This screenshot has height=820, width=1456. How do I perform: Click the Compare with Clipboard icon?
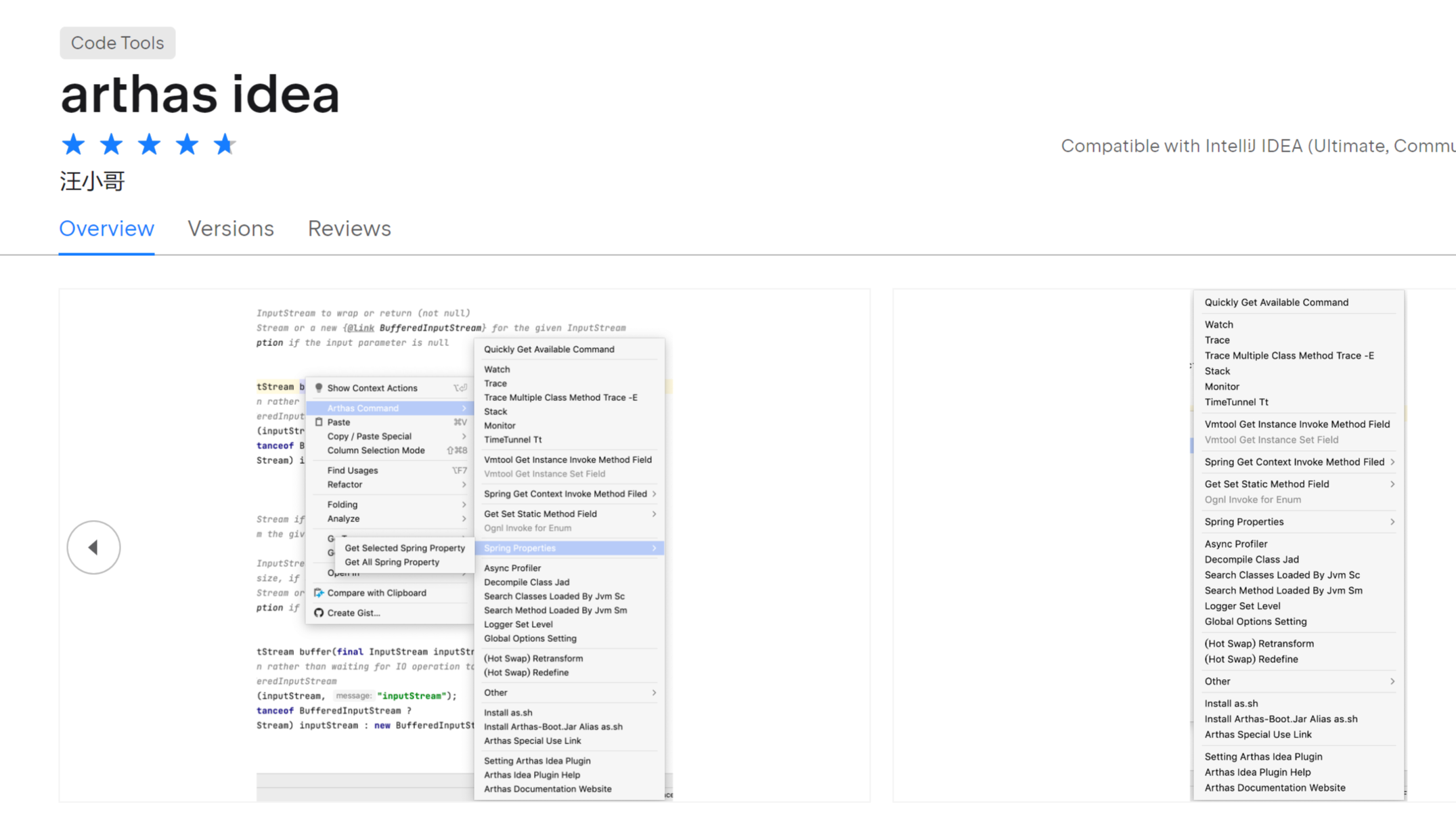coord(319,592)
